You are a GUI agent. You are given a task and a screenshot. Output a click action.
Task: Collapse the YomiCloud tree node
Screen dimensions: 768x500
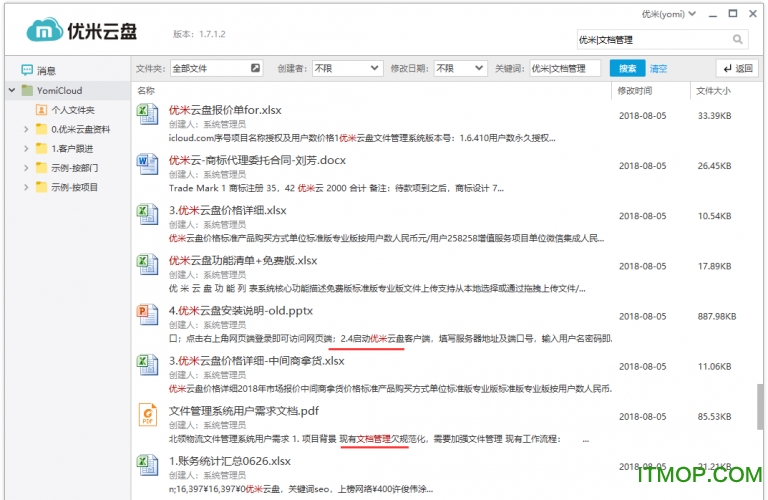point(12,90)
